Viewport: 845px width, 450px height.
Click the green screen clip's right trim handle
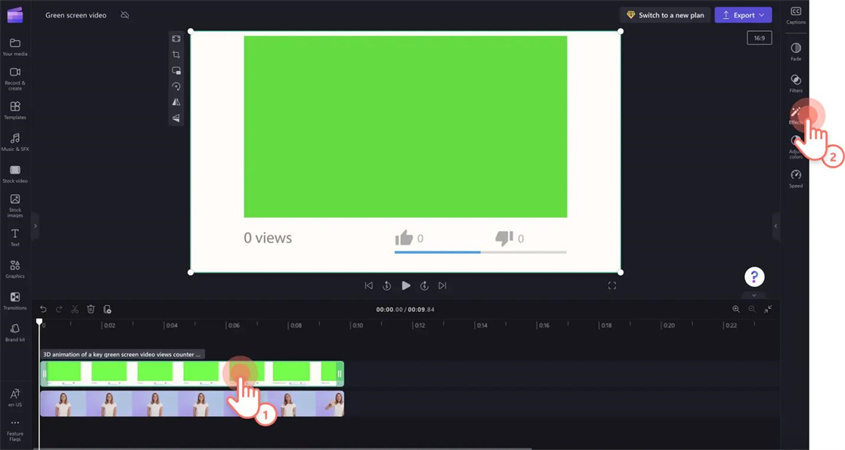[x=340, y=373]
